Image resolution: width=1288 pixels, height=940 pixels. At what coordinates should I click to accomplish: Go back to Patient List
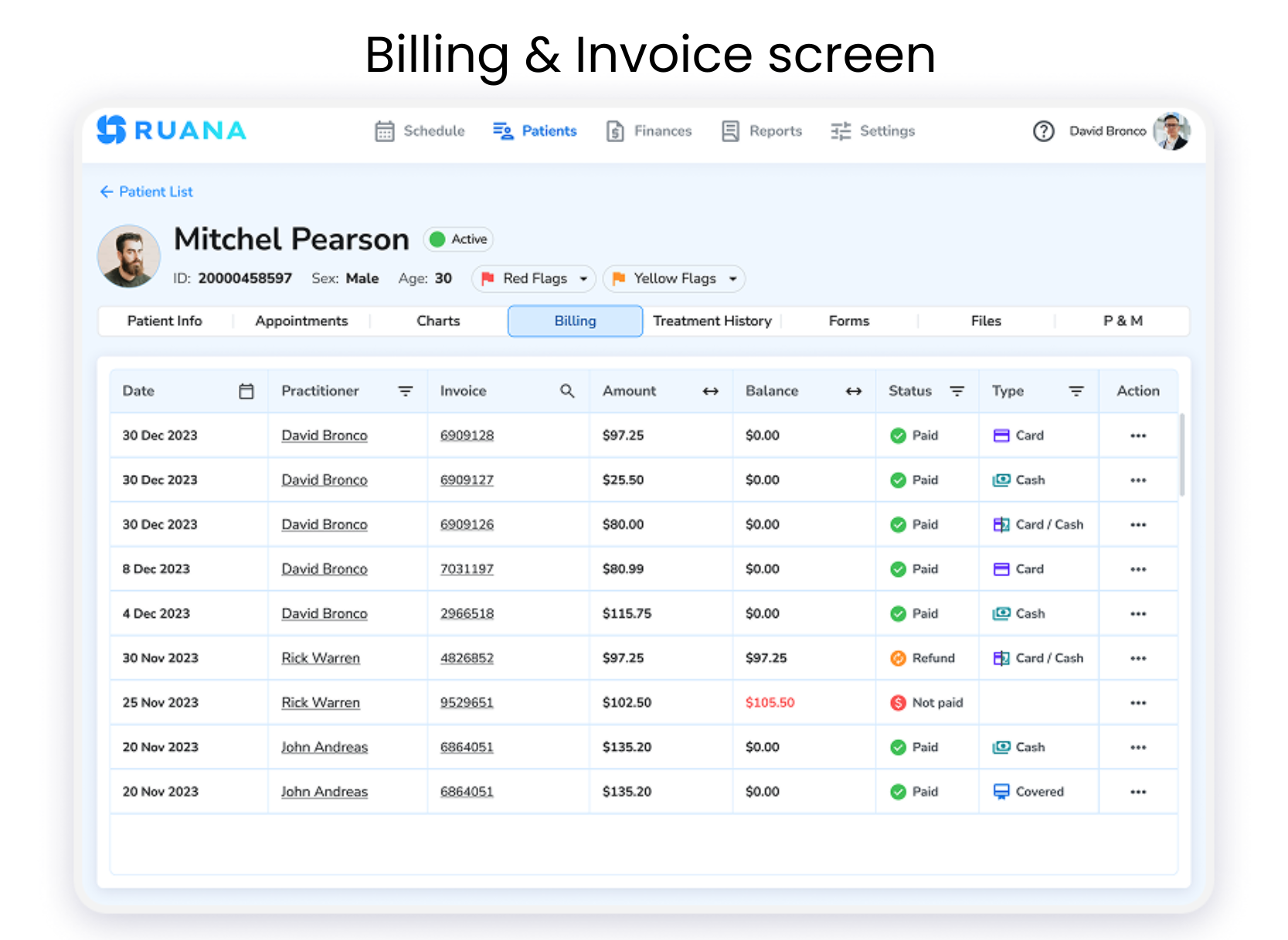[x=146, y=192]
